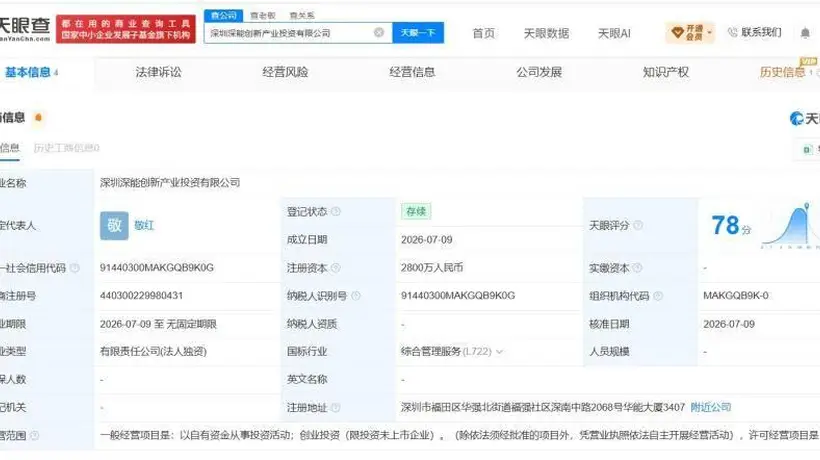The height and width of the screenshot is (460, 820).
Task: Click the score distribution chart
Action: (x=791, y=225)
